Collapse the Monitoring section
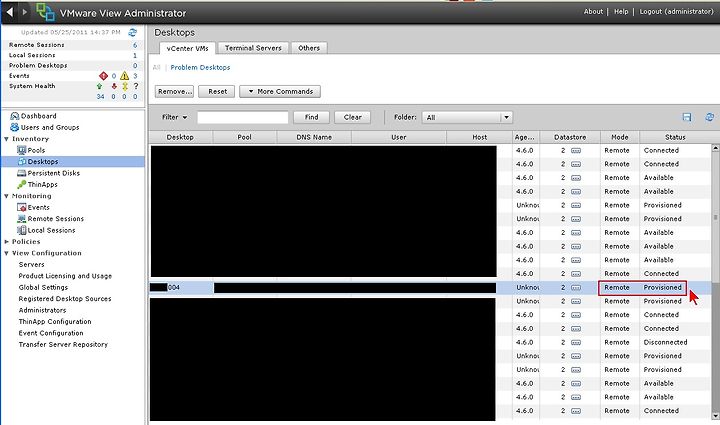The height and width of the screenshot is (425, 720). (6, 196)
